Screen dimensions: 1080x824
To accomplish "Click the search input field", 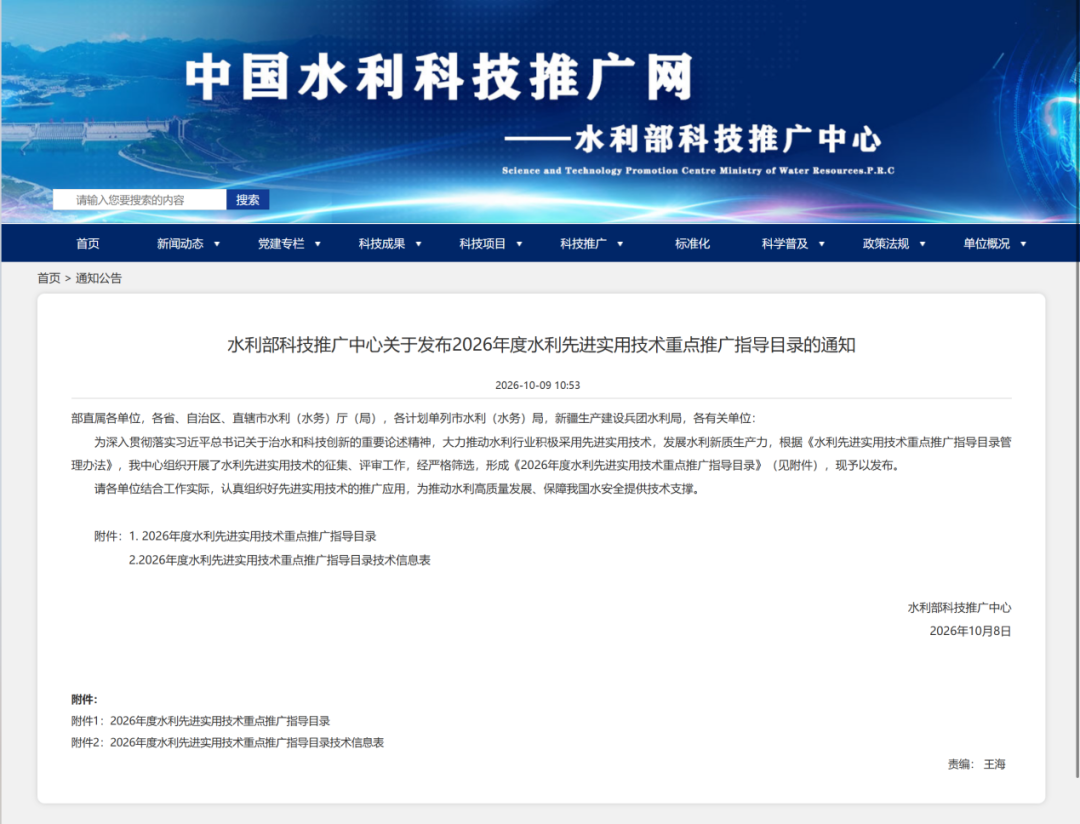I will 139,200.
